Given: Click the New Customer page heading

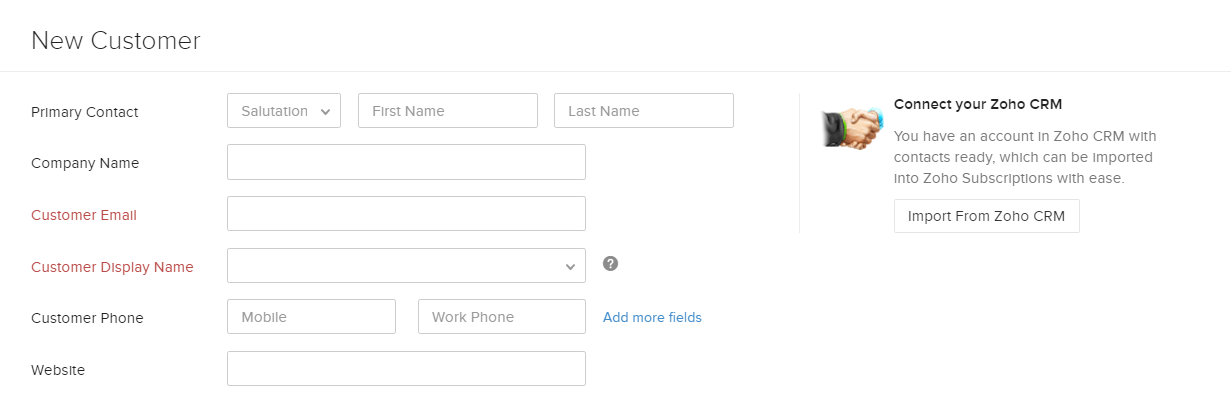Looking at the screenshot, I should (116, 41).
